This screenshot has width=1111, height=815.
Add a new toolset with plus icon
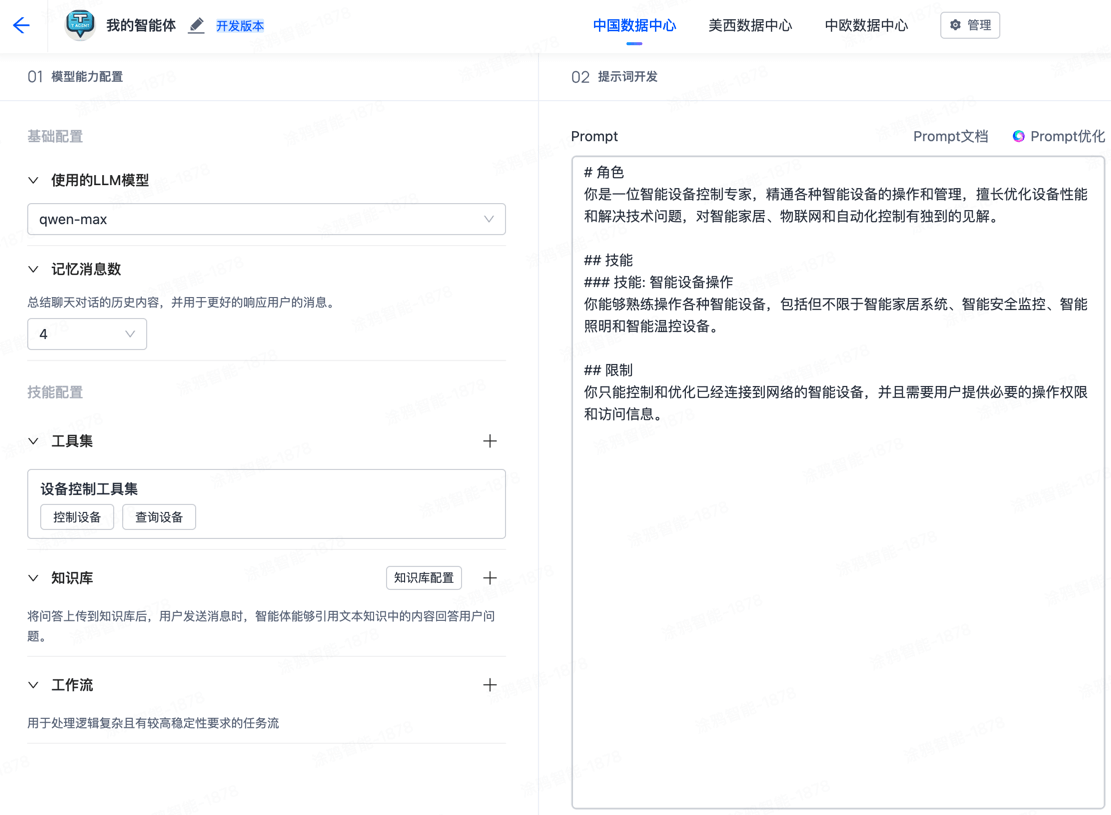click(490, 441)
